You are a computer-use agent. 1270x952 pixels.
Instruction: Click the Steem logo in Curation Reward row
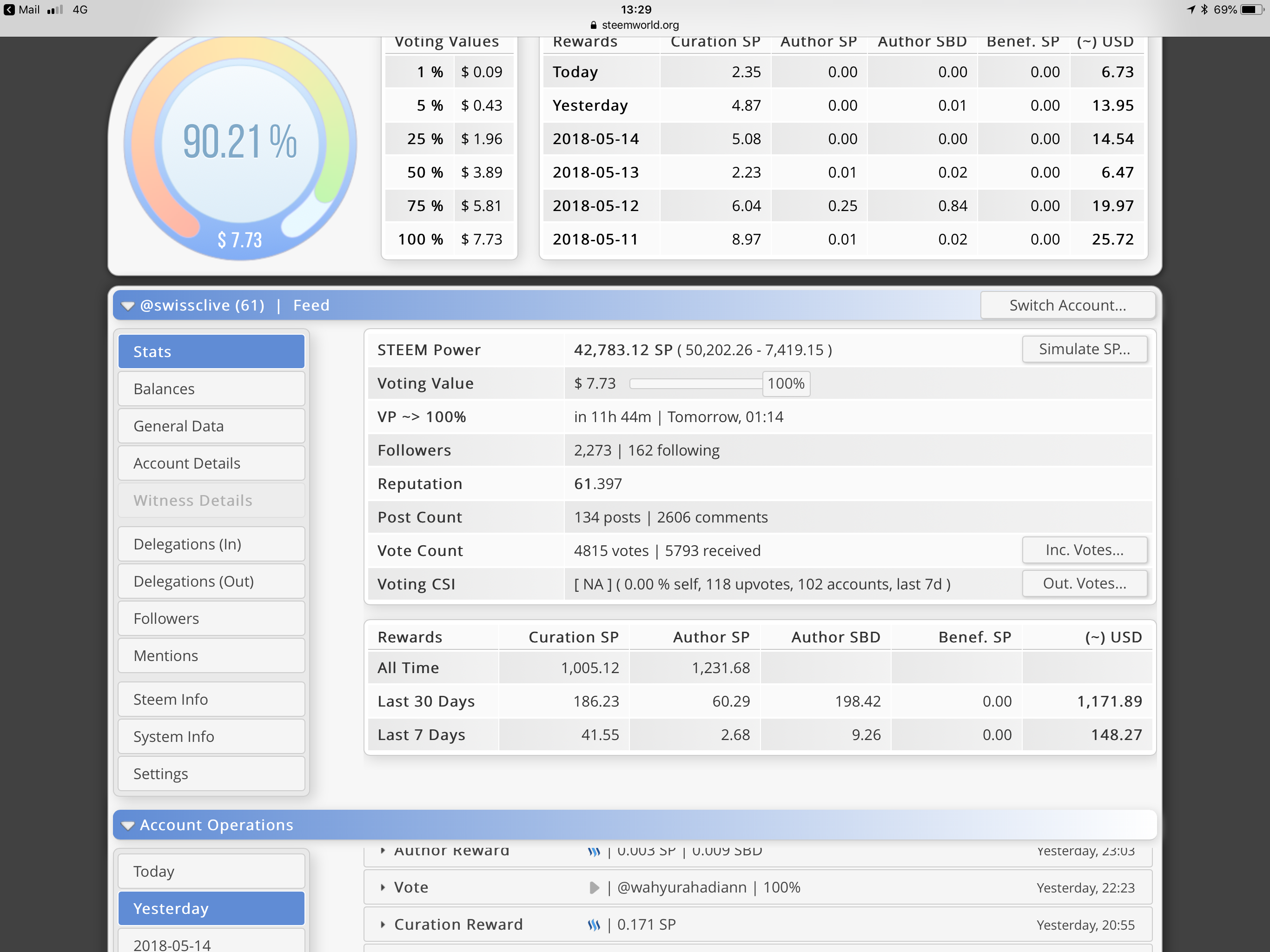[x=594, y=925]
